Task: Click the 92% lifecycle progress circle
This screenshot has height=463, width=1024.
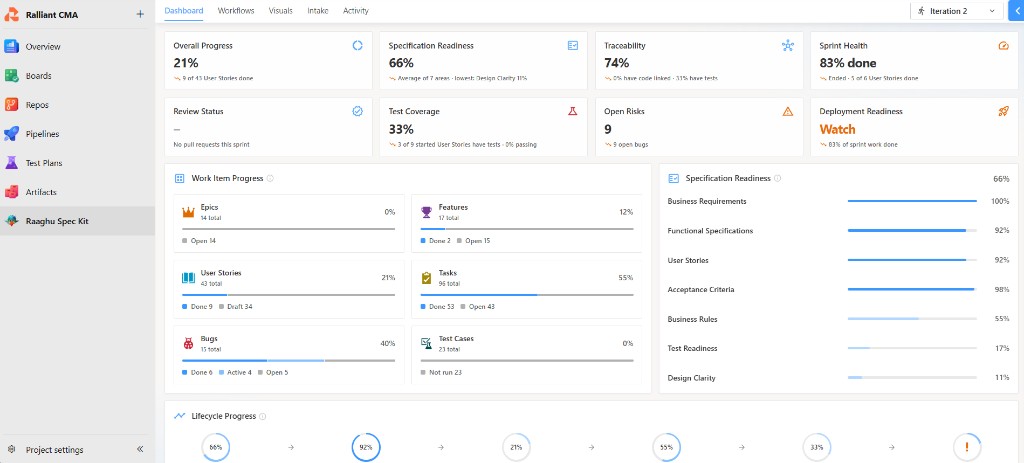Action: tap(366, 447)
